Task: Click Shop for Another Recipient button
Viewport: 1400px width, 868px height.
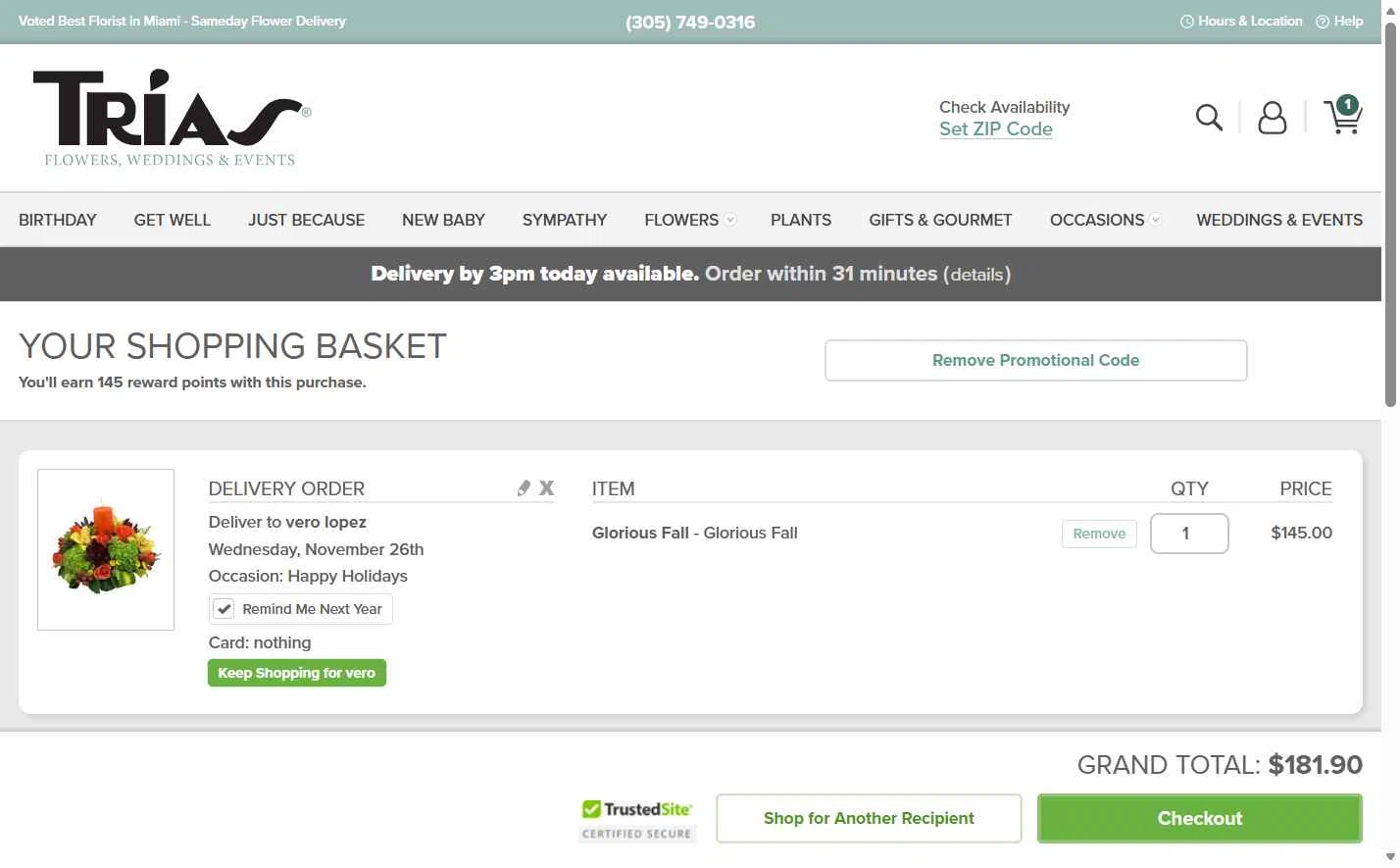Action: tap(869, 818)
